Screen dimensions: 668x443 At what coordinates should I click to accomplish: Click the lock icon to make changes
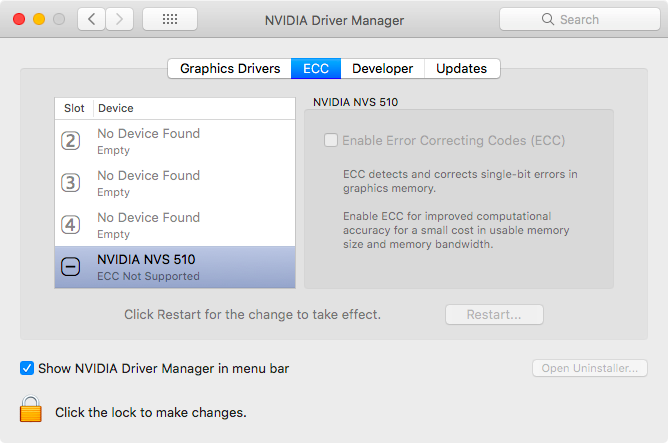pos(31,410)
